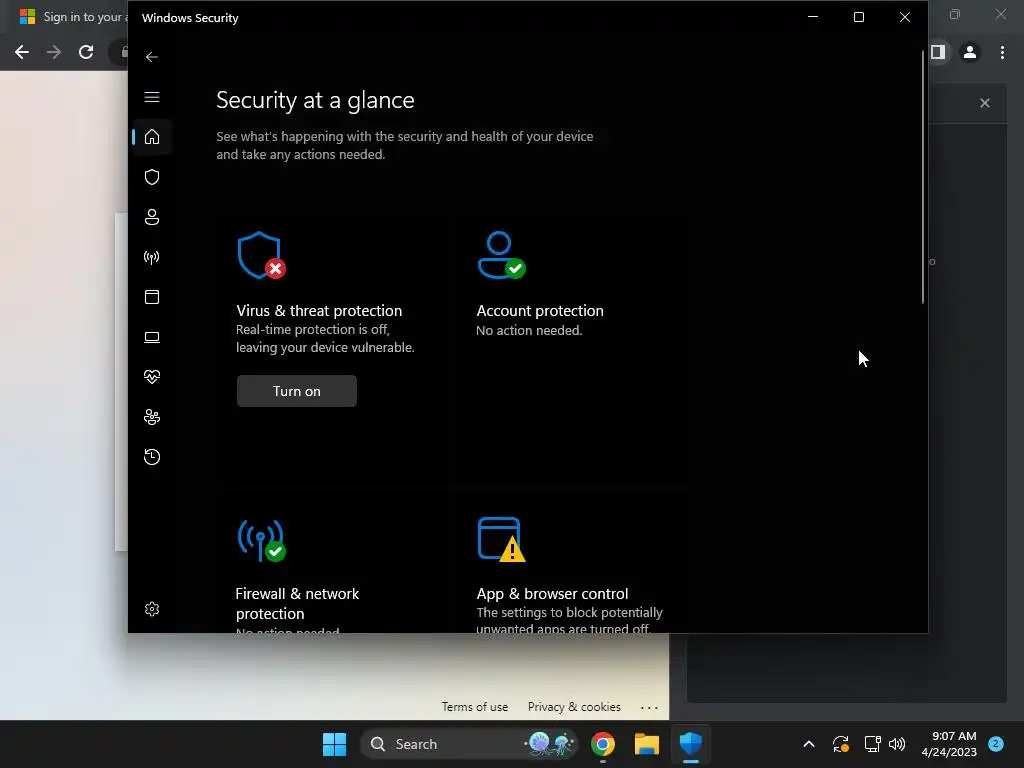This screenshot has height=768, width=1024.
Task: Click Chrome's back navigation arrow
Action: 22,52
